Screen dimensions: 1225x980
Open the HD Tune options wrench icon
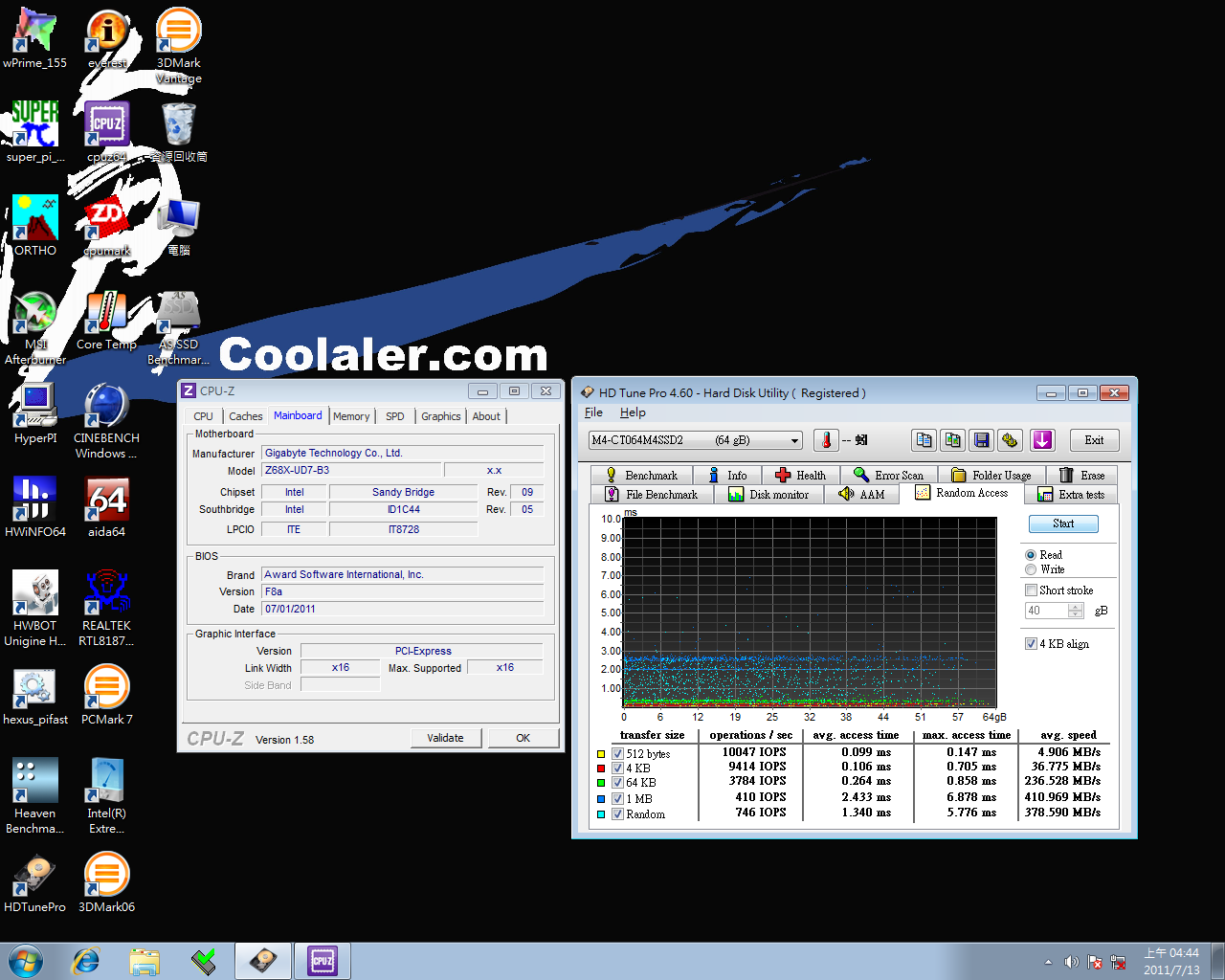(x=1010, y=440)
